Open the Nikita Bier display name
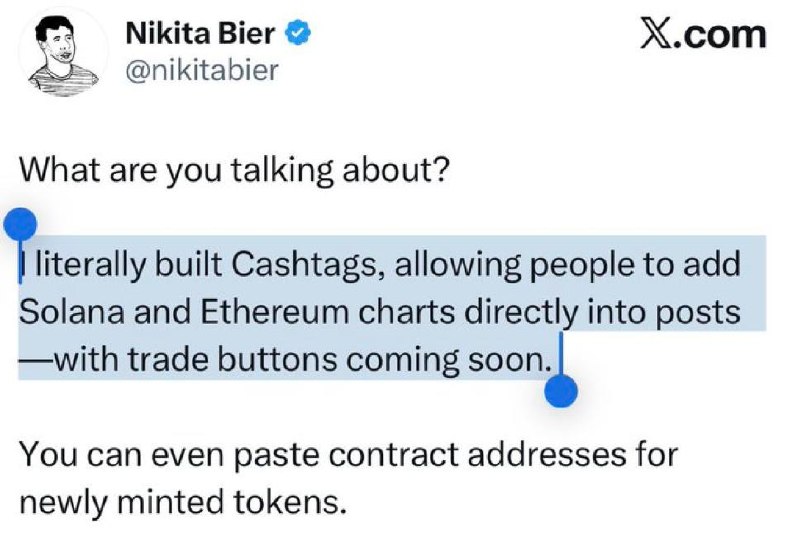The width and height of the screenshot is (800, 538). tap(201, 34)
